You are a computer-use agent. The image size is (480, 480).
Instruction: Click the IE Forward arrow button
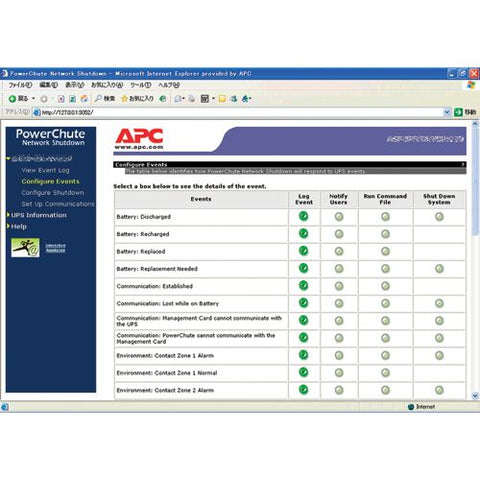44,99
